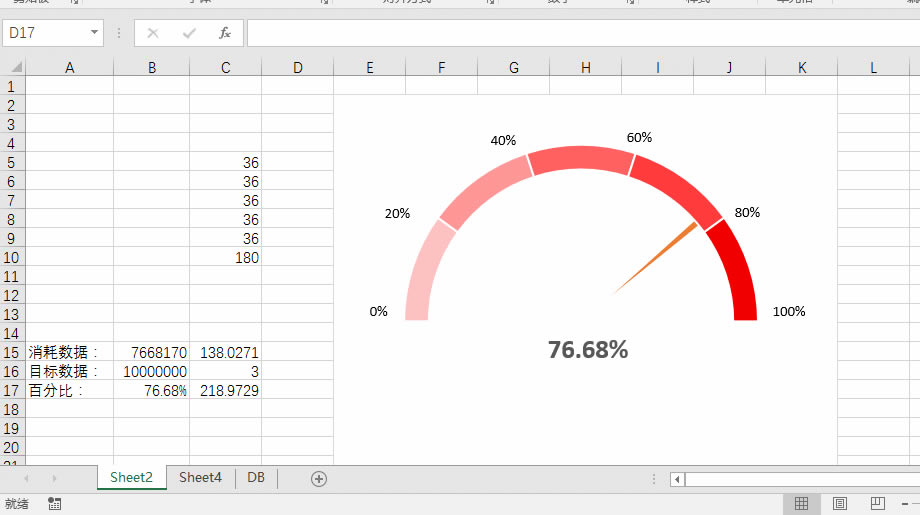Select column C header

pos(226,67)
